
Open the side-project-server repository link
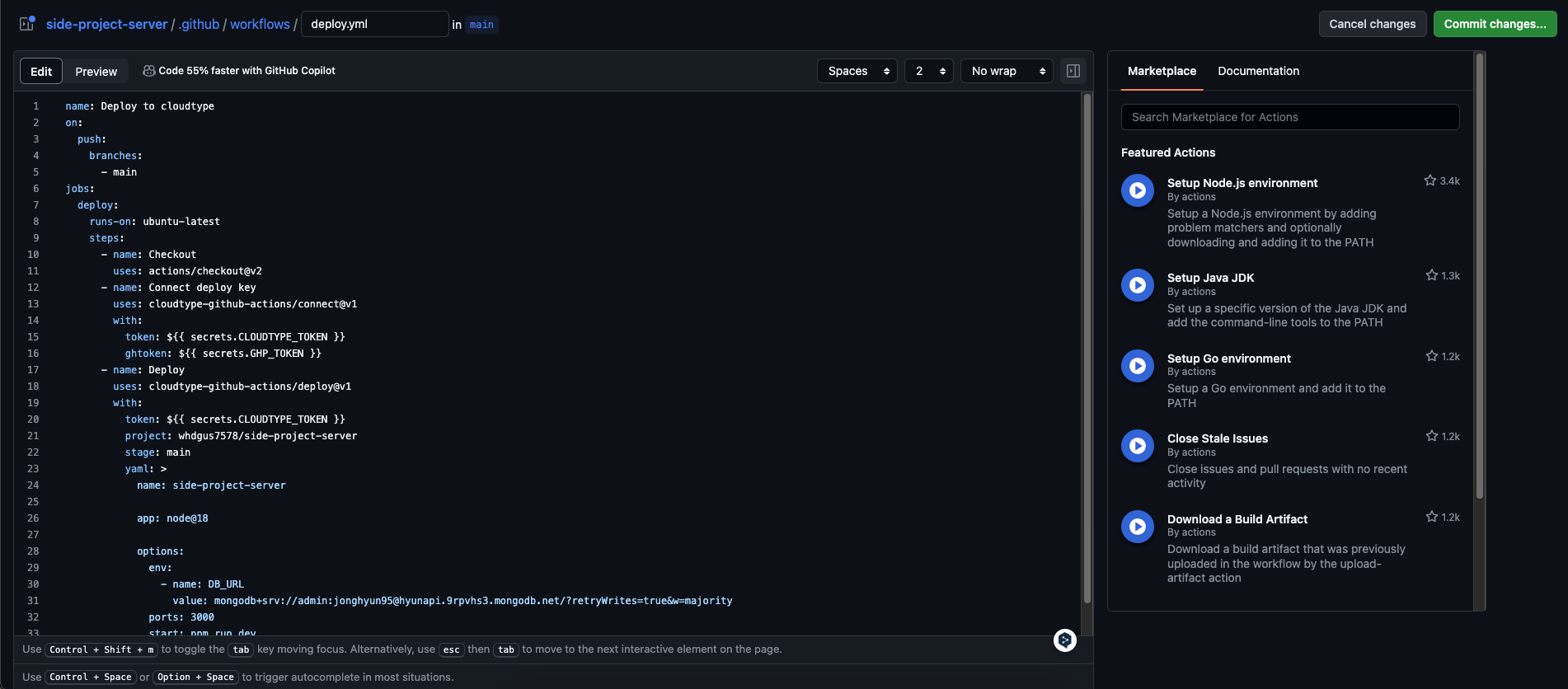coord(106,25)
